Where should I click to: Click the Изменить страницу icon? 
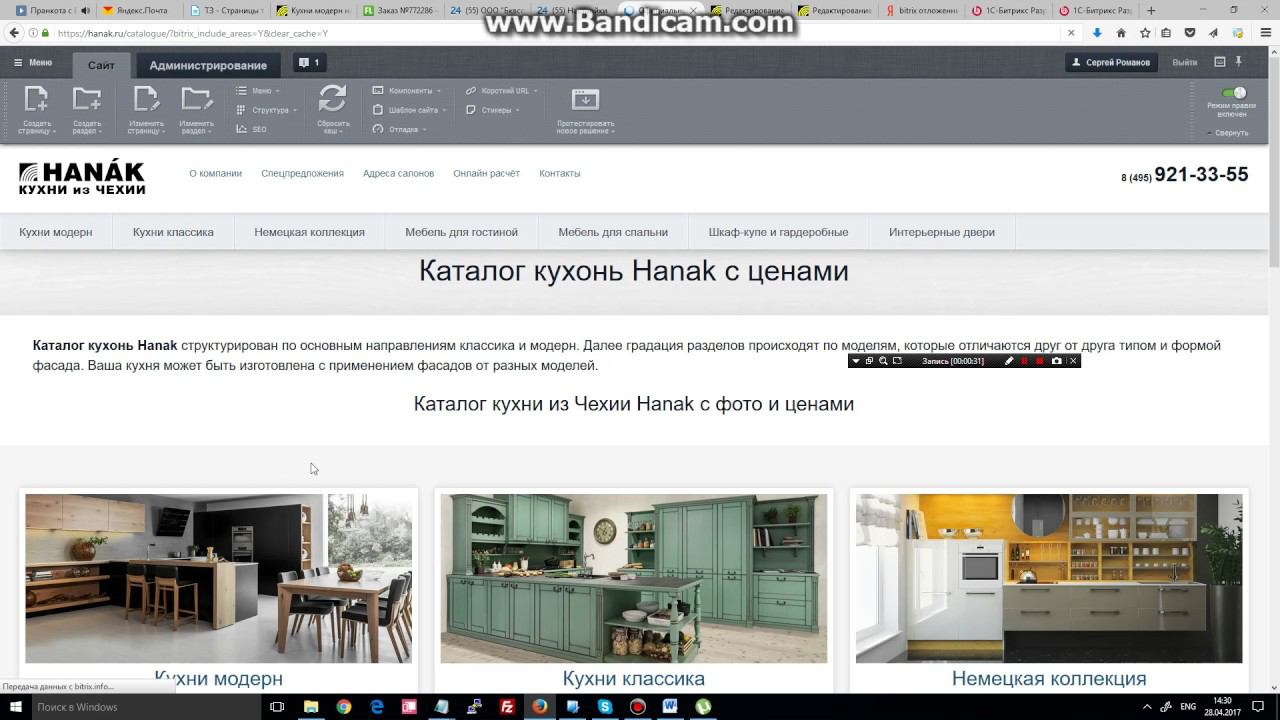(146, 99)
